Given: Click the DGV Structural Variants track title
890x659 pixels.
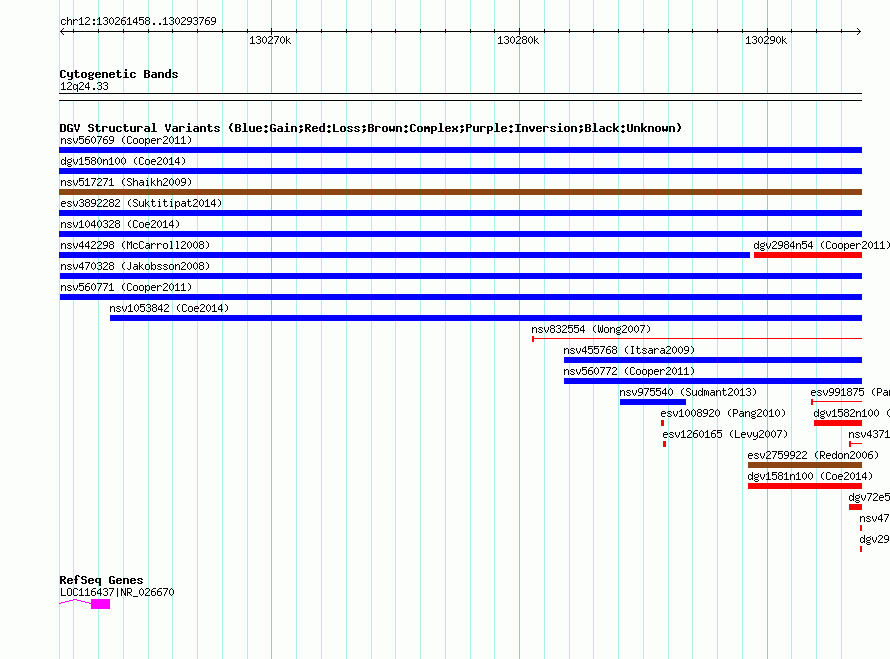Looking at the screenshot, I should click(x=371, y=128).
